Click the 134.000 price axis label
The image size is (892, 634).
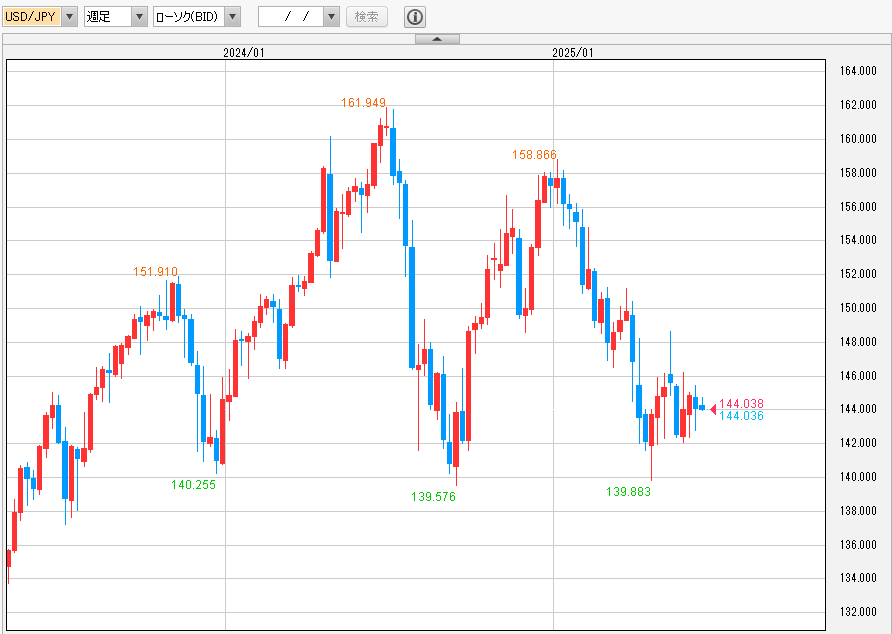coord(858,578)
